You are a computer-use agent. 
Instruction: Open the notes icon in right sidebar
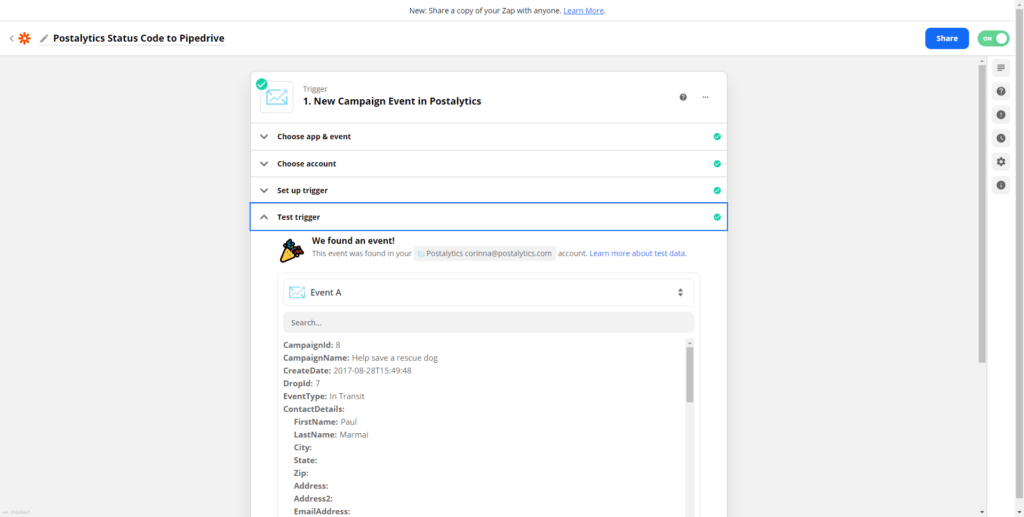[x=1000, y=68]
